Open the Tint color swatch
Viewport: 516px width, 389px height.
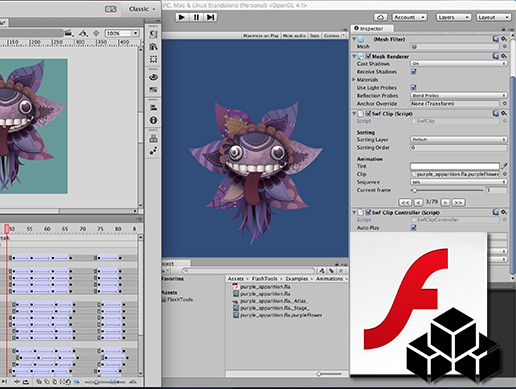(455, 166)
